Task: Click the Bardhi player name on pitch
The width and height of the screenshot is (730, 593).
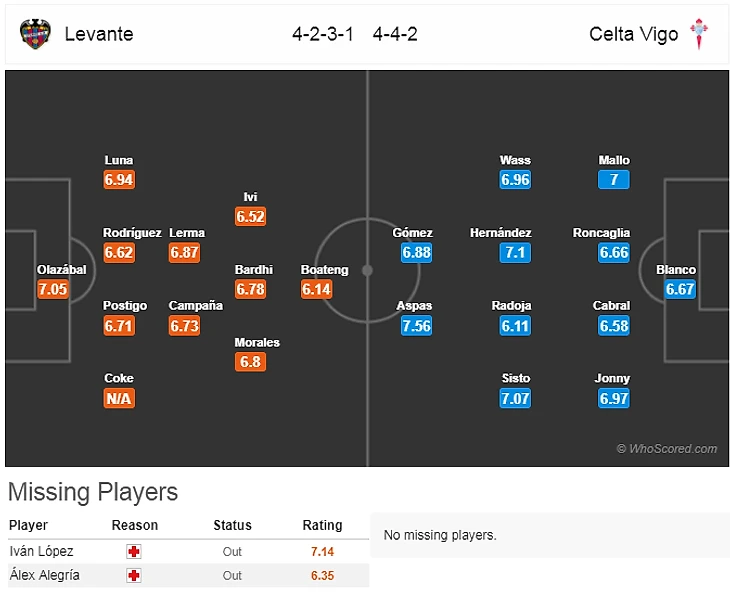Action: point(251,270)
